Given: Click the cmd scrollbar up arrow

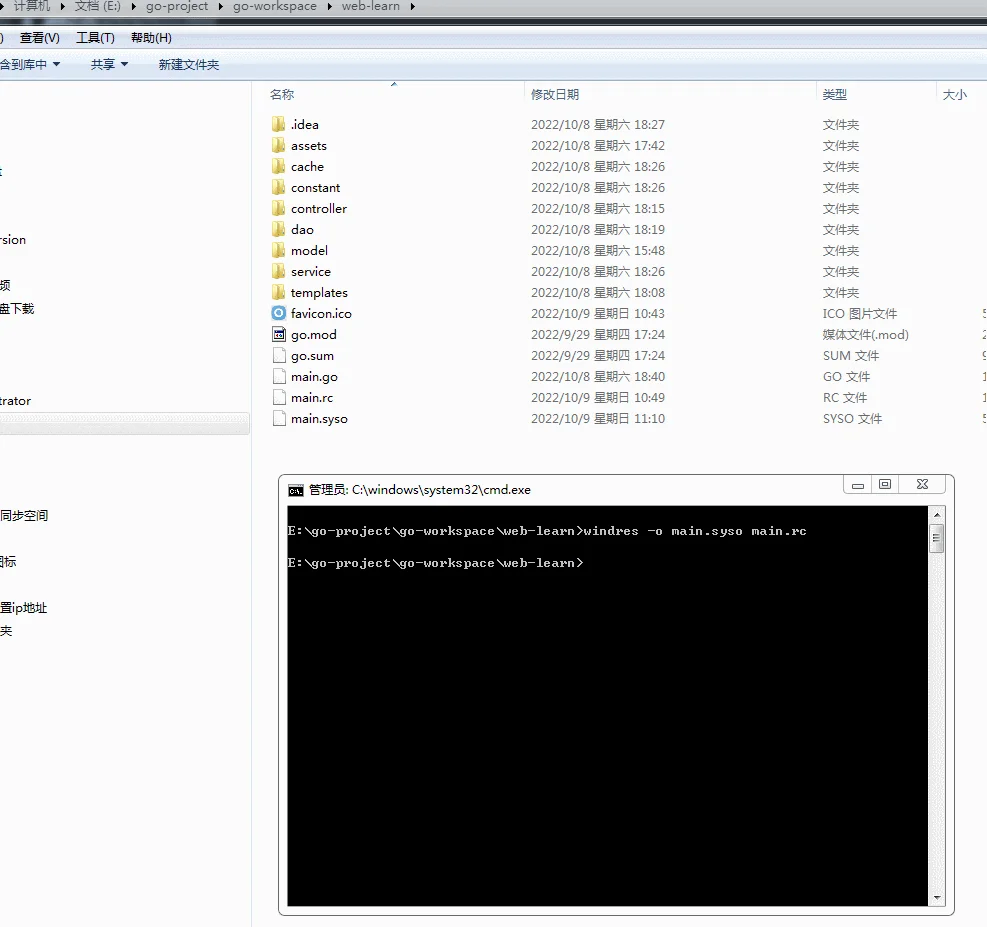Looking at the screenshot, I should click(x=937, y=515).
